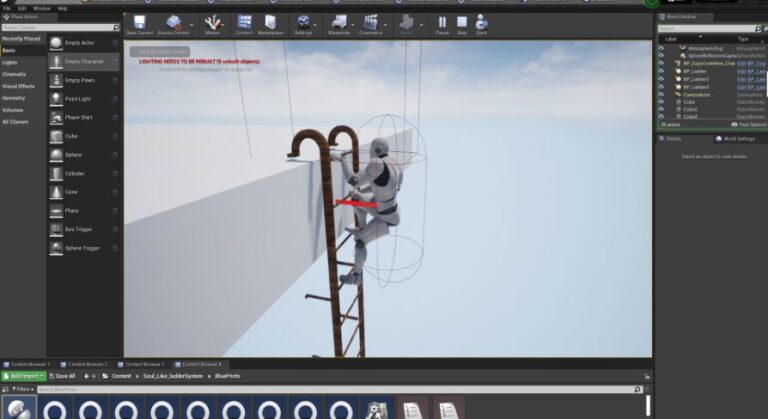Select Empty Pawn in Place Actors
This screenshot has width=768, height=419.
click(84, 80)
